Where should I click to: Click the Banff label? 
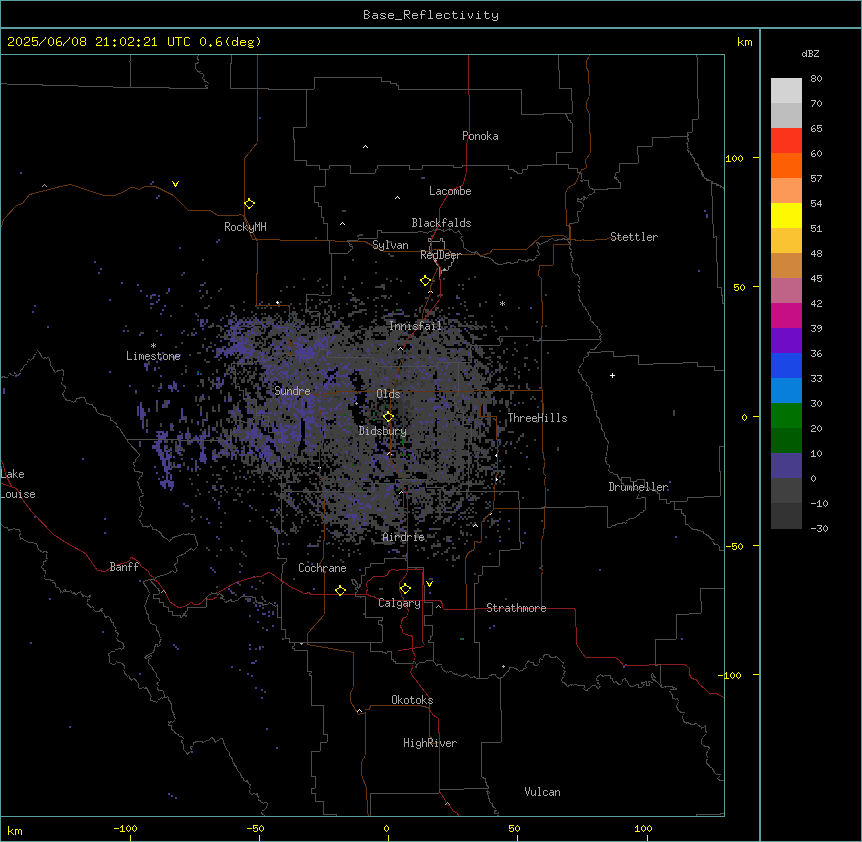124,567
